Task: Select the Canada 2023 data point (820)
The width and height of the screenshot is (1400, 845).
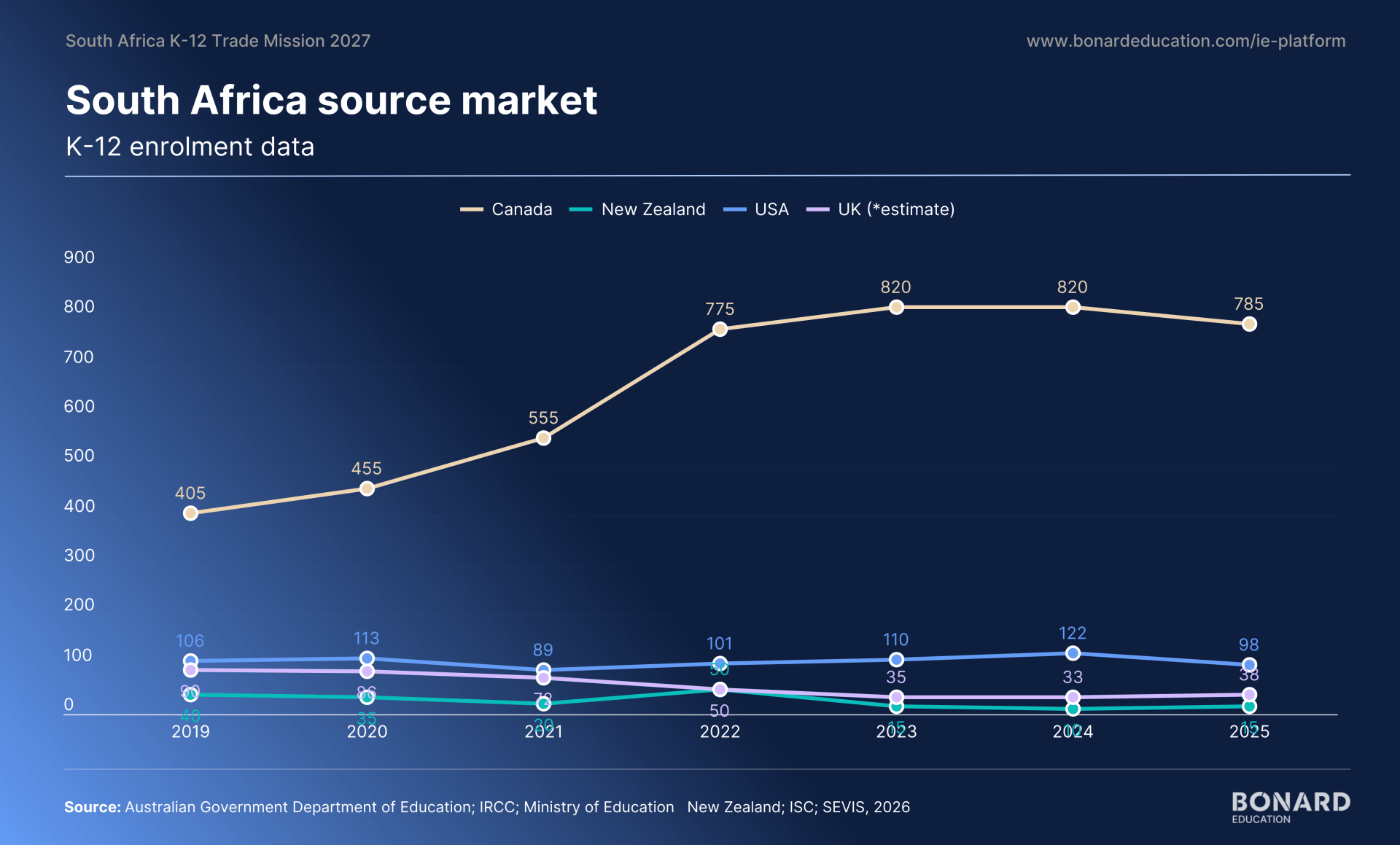Action: point(896,307)
